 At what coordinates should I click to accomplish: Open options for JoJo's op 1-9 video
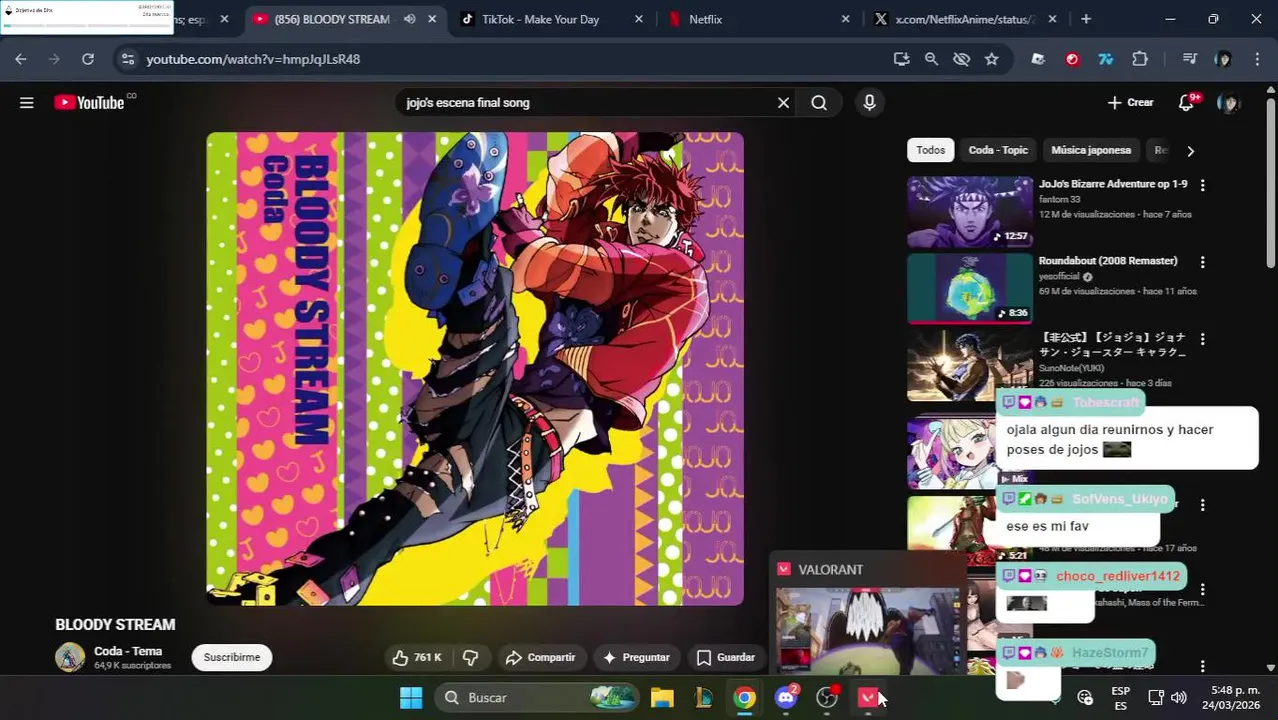pos(1202,185)
